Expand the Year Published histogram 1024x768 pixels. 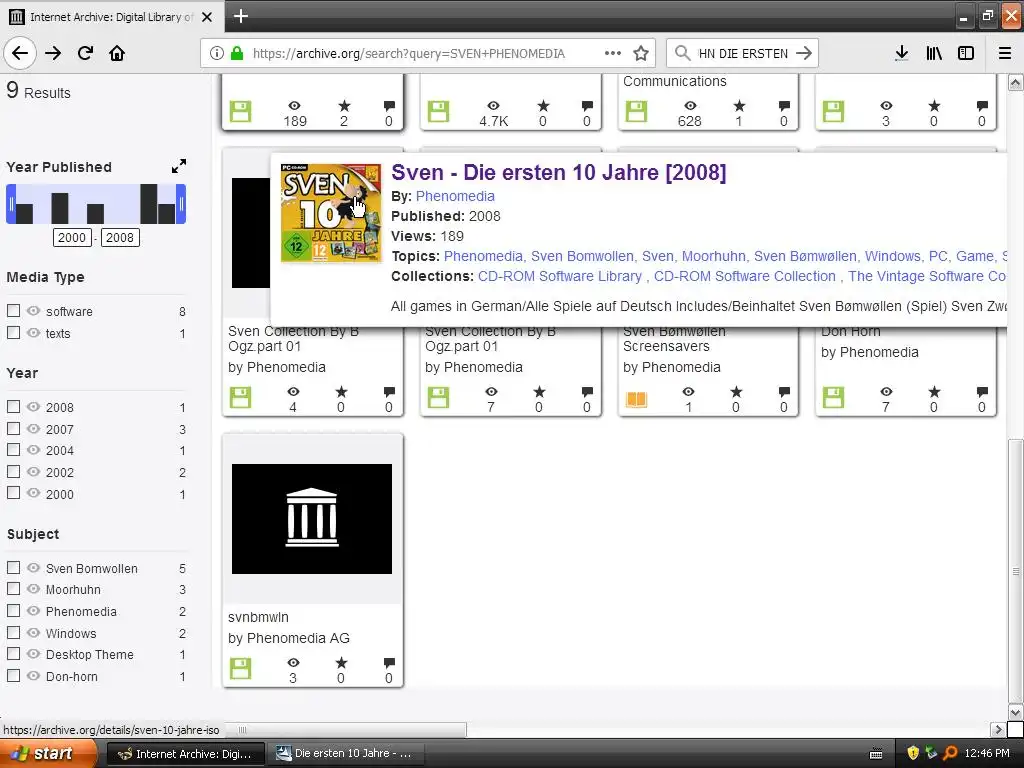coord(179,167)
